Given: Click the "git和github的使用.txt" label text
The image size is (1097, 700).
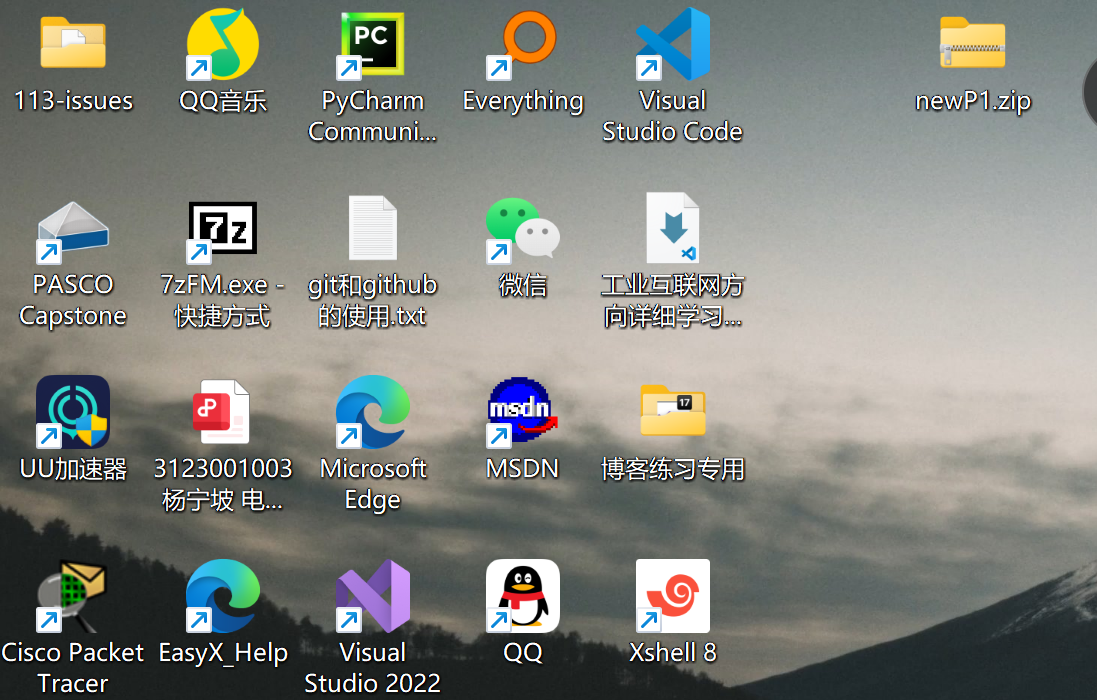Looking at the screenshot, I should [x=373, y=300].
